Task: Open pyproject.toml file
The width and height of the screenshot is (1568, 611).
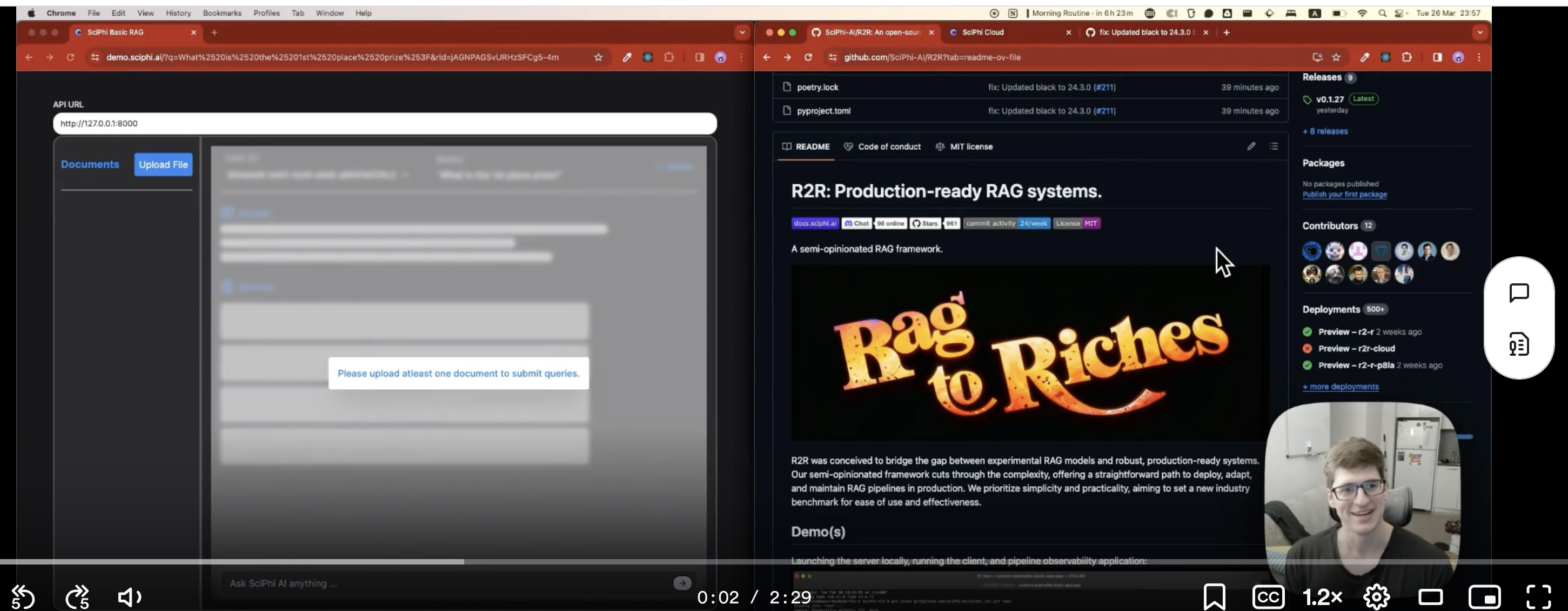Action: point(823,111)
